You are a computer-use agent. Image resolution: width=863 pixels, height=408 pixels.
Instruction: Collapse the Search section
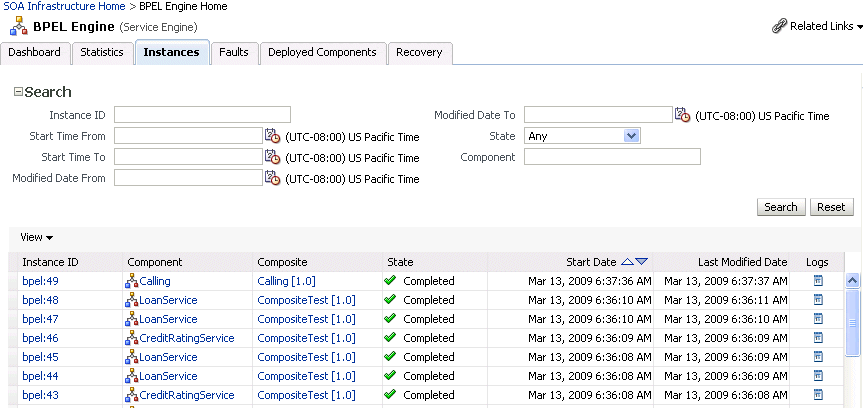pos(18,92)
